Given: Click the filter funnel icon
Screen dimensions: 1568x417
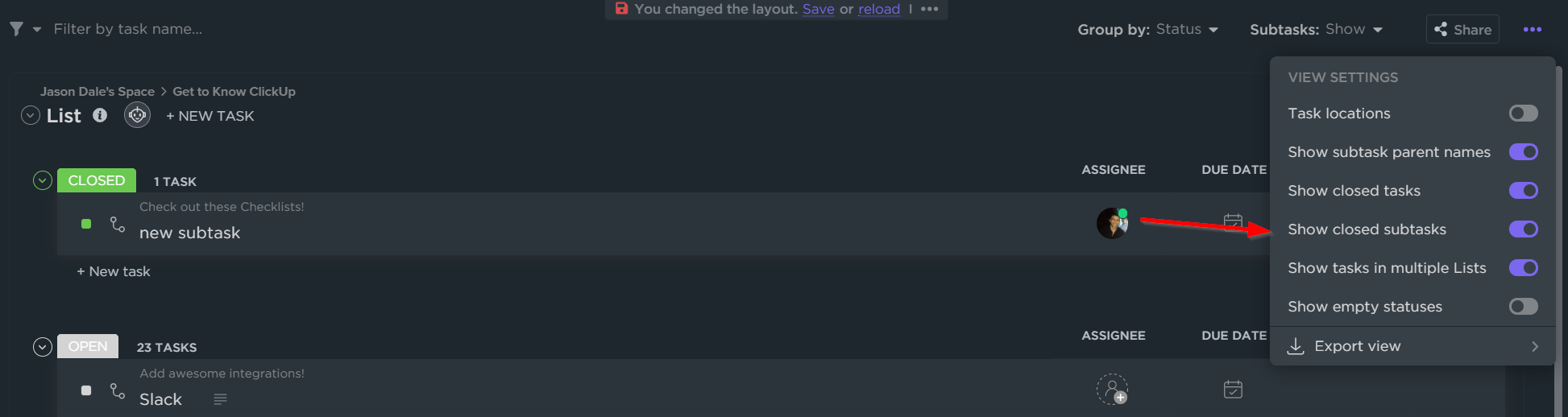Looking at the screenshot, I should [16, 29].
